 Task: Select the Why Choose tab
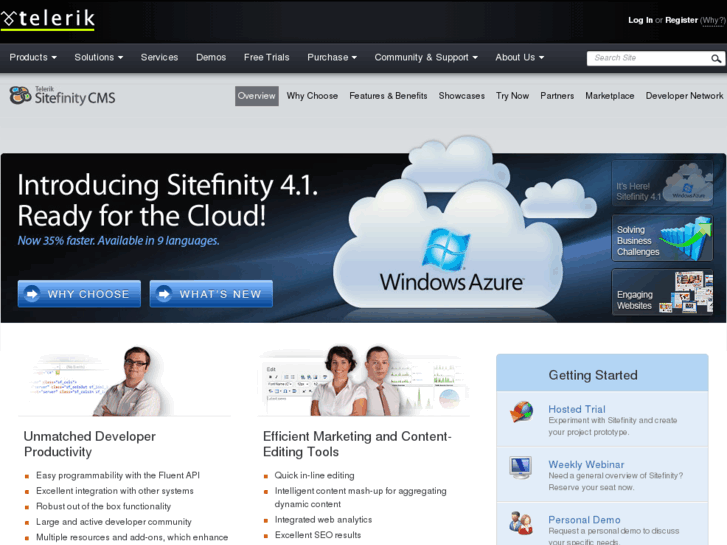click(312, 96)
